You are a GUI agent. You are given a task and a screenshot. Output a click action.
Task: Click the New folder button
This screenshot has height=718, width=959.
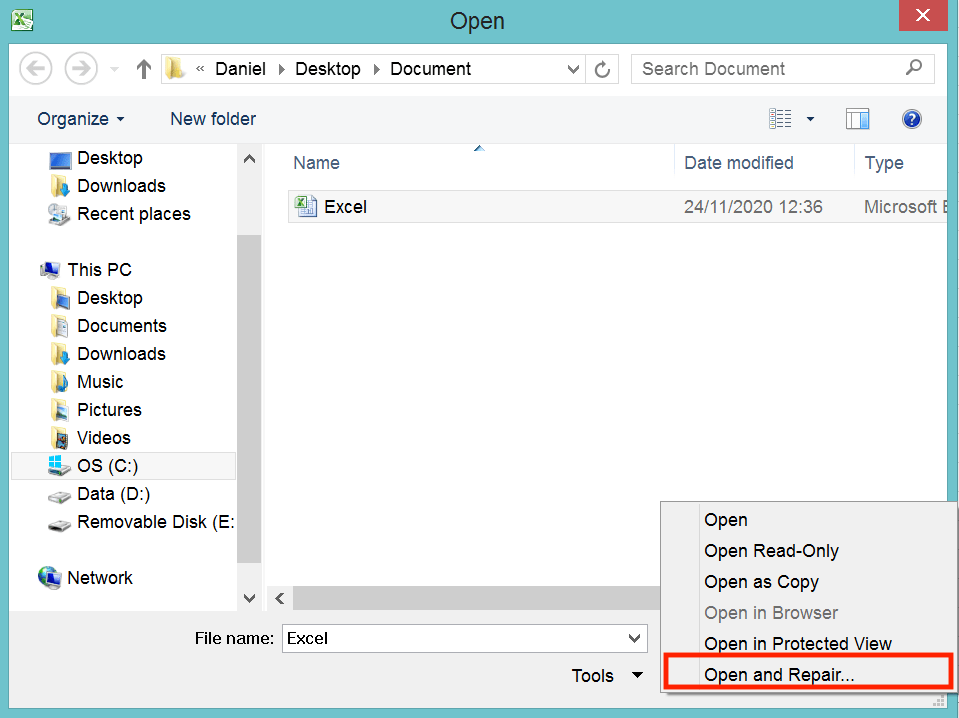click(x=212, y=118)
